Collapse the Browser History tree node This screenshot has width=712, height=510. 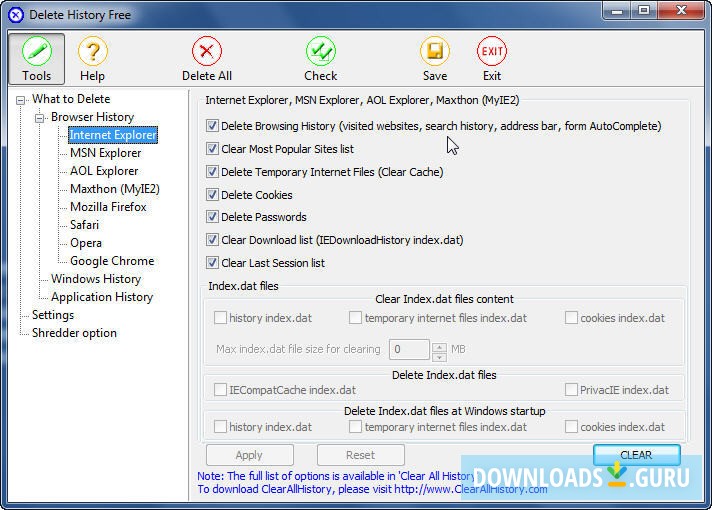(40, 118)
